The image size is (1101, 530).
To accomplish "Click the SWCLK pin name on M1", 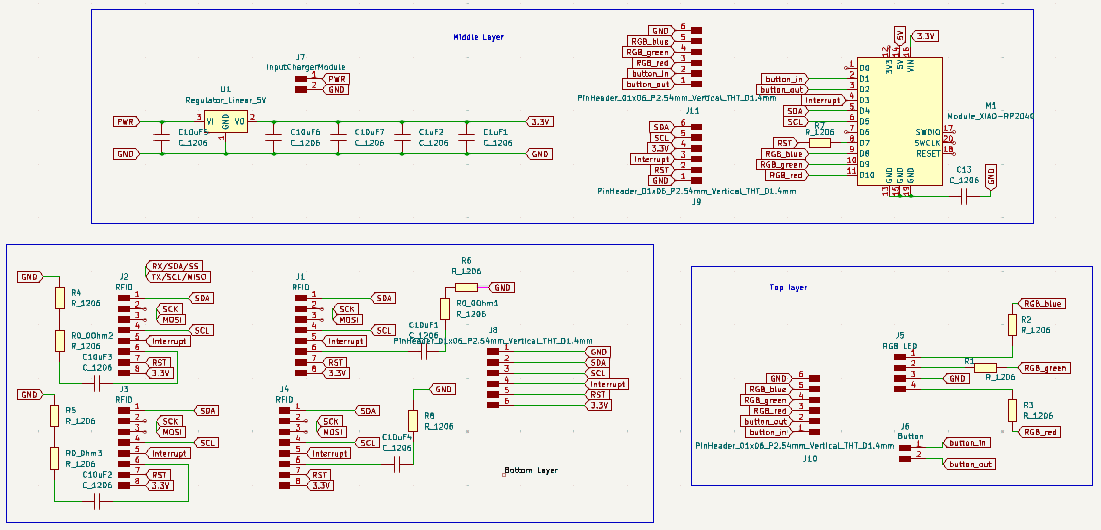I will pyautogui.click(x=928, y=143).
